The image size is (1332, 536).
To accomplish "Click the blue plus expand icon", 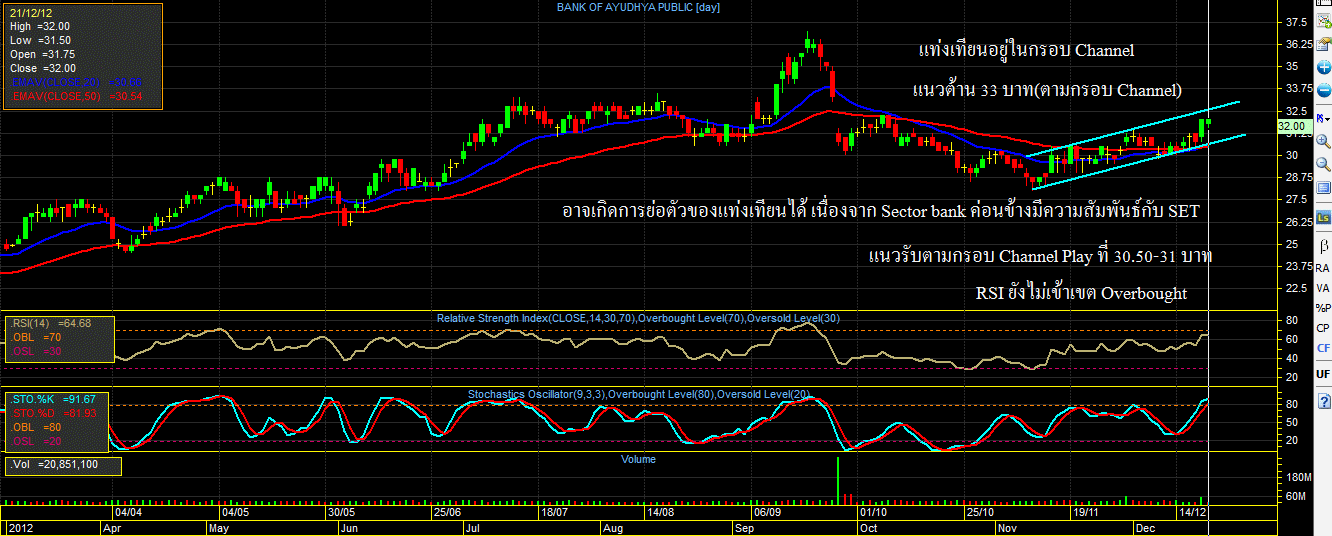I will point(1323,68).
